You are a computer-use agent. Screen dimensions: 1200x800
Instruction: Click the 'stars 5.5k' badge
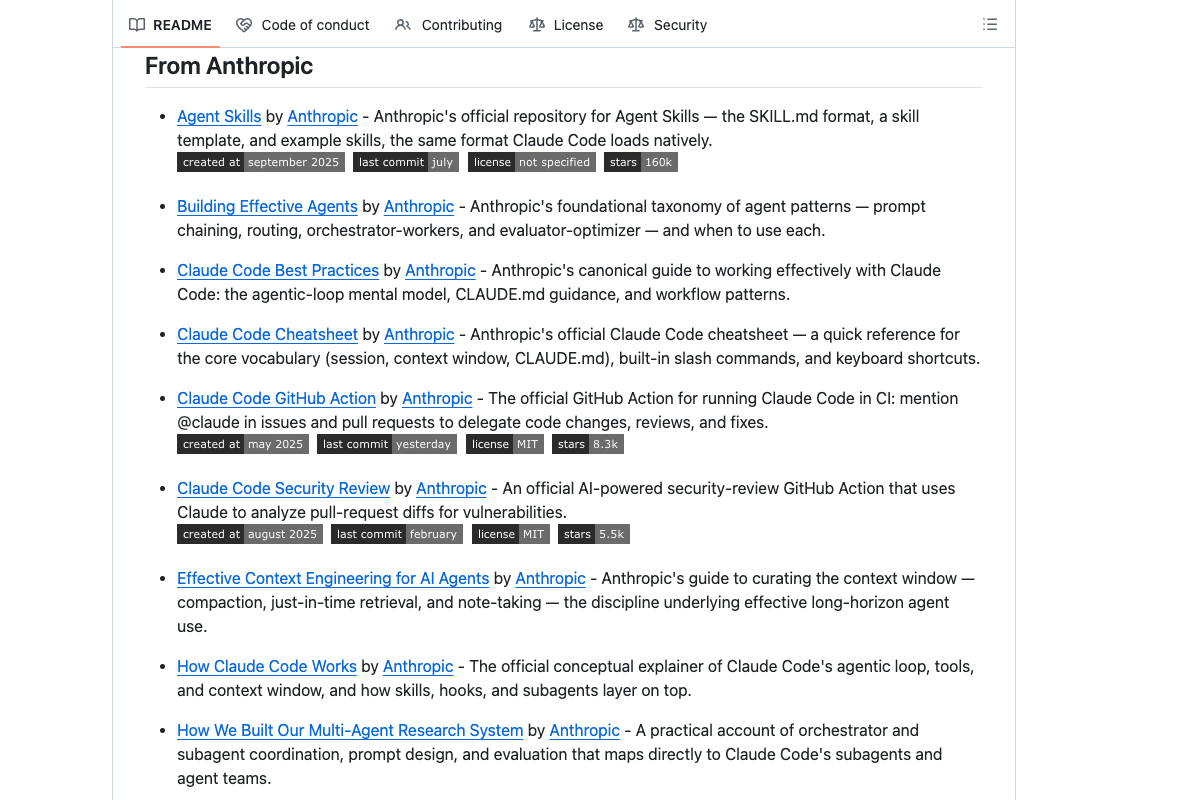pos(594,534)
